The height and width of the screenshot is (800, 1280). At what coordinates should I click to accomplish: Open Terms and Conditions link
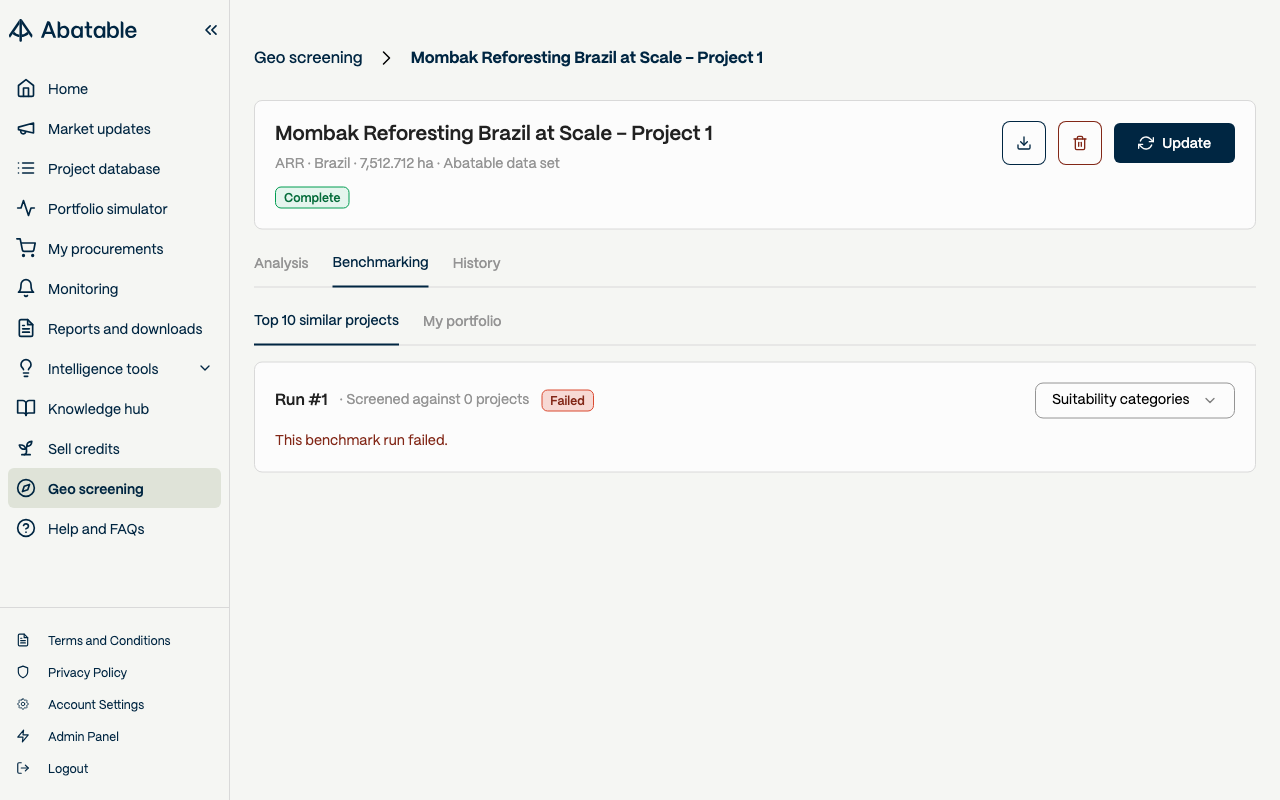pos(109,641)
